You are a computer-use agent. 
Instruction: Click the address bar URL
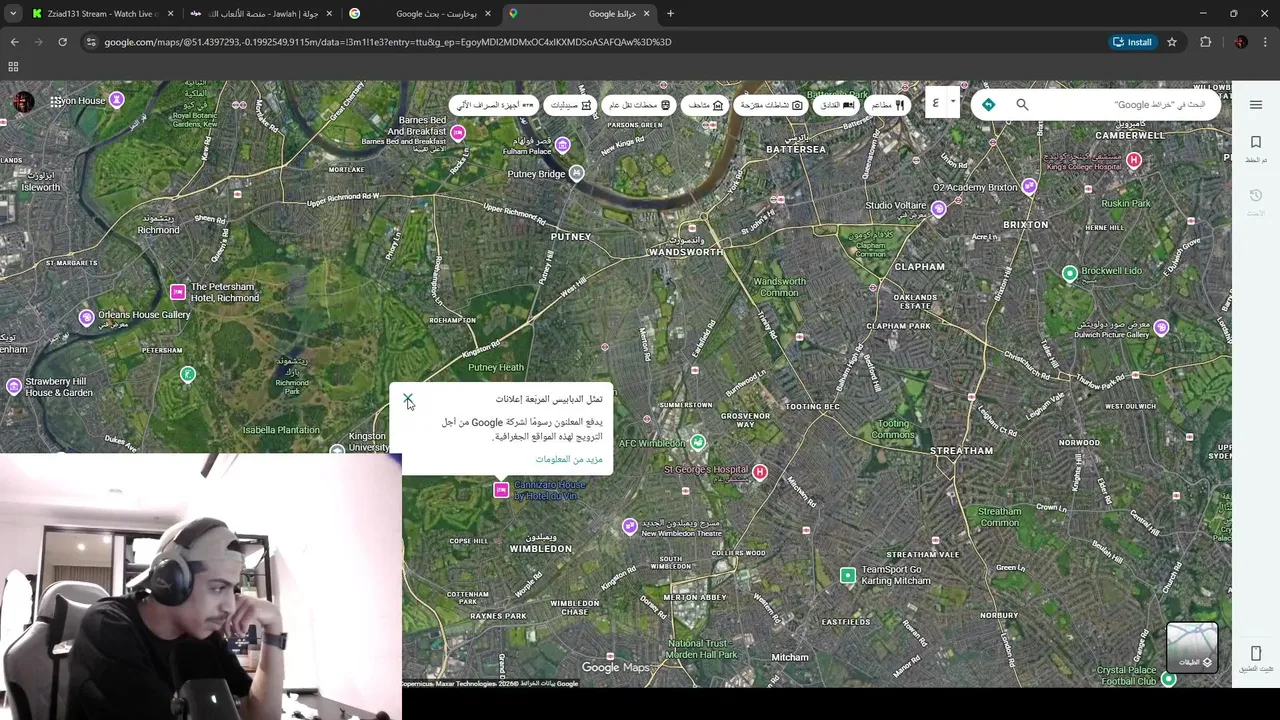pos(388,42)
